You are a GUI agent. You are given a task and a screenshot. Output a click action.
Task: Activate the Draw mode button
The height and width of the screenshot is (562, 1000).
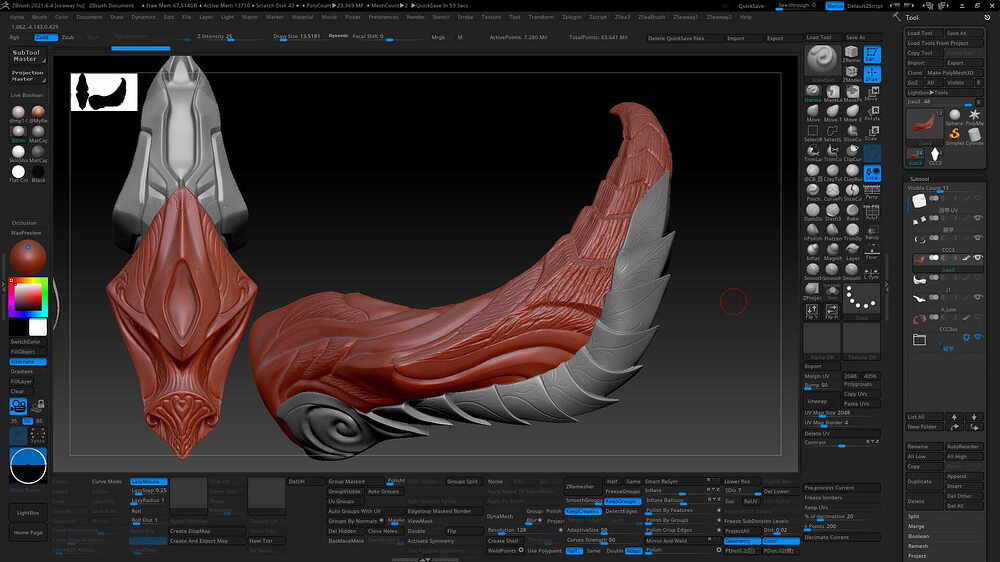click(872, 74)
